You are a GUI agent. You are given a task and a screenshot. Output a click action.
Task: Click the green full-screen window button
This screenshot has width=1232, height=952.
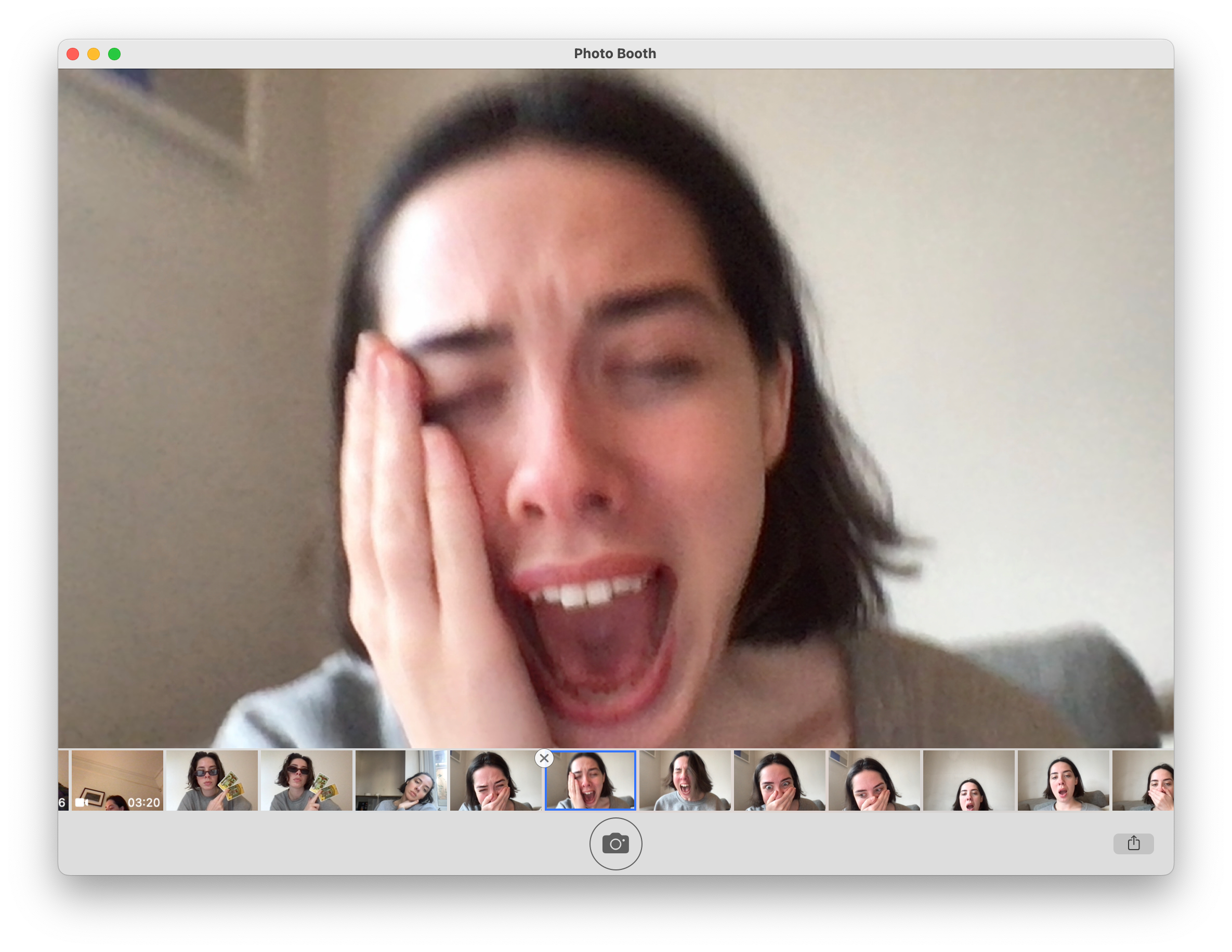tap(114, 54)
